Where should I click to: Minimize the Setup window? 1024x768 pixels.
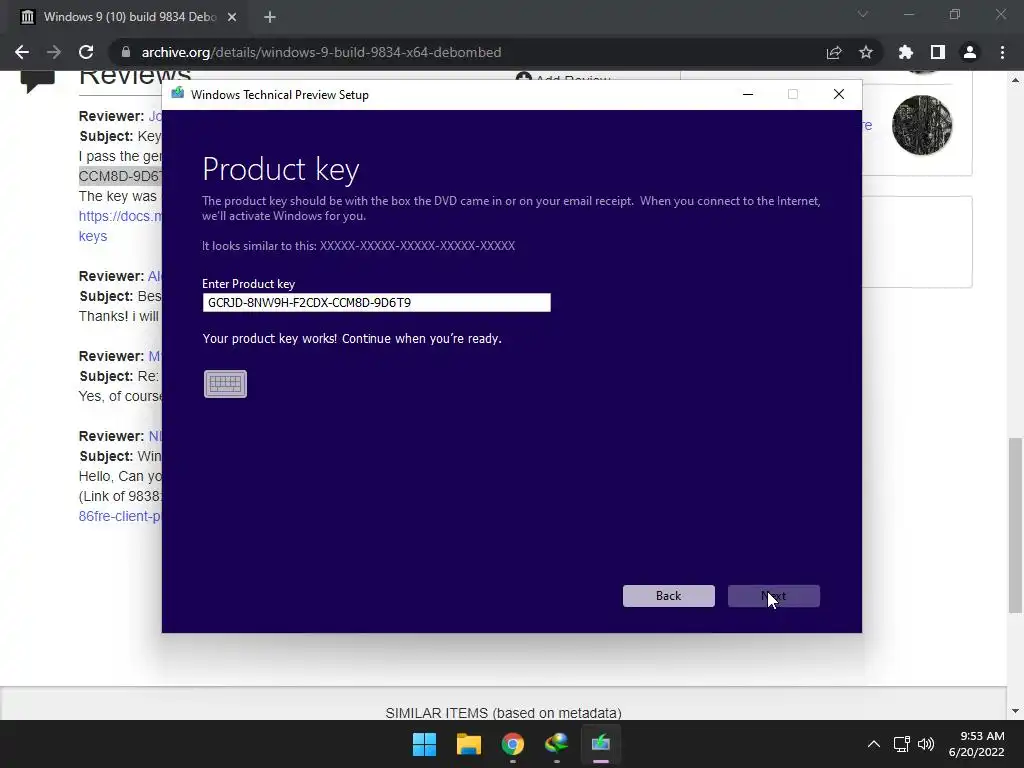click(748, 94)
